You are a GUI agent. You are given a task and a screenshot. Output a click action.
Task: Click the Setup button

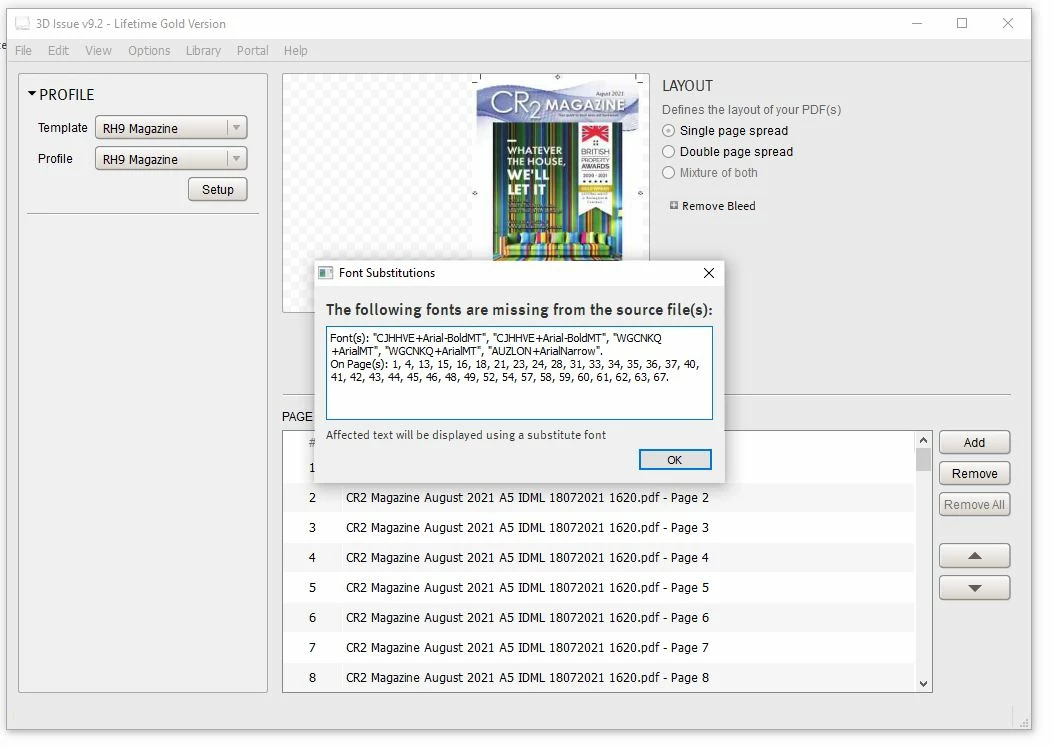[x=218, y=189]
